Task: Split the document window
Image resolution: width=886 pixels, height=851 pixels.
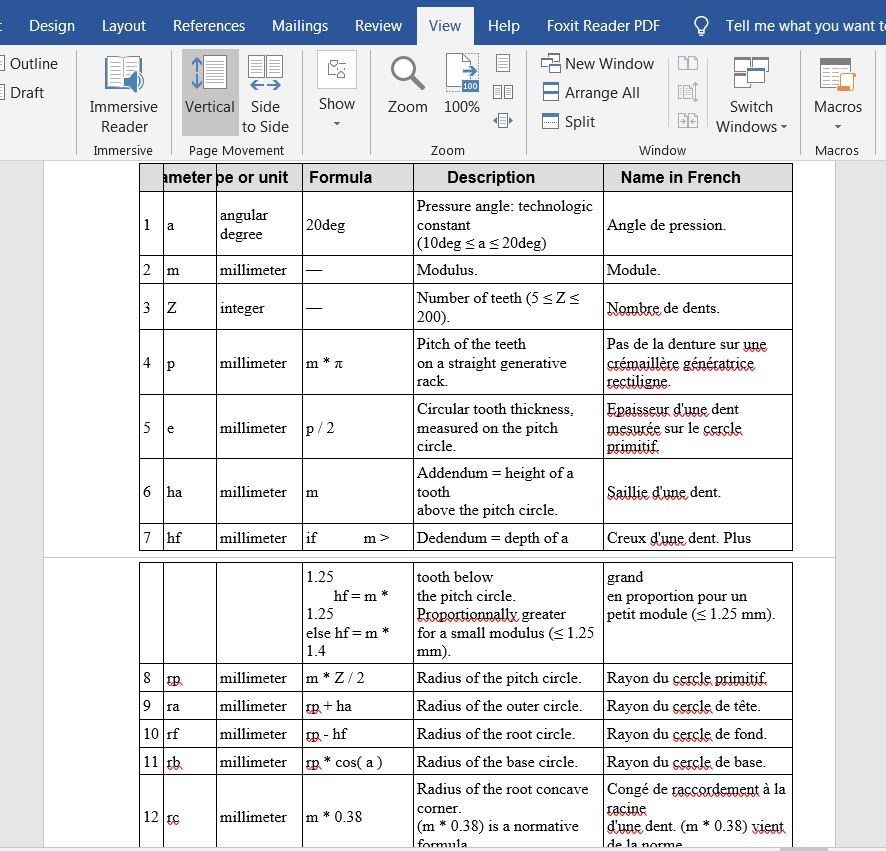Action: click(568, 121)
